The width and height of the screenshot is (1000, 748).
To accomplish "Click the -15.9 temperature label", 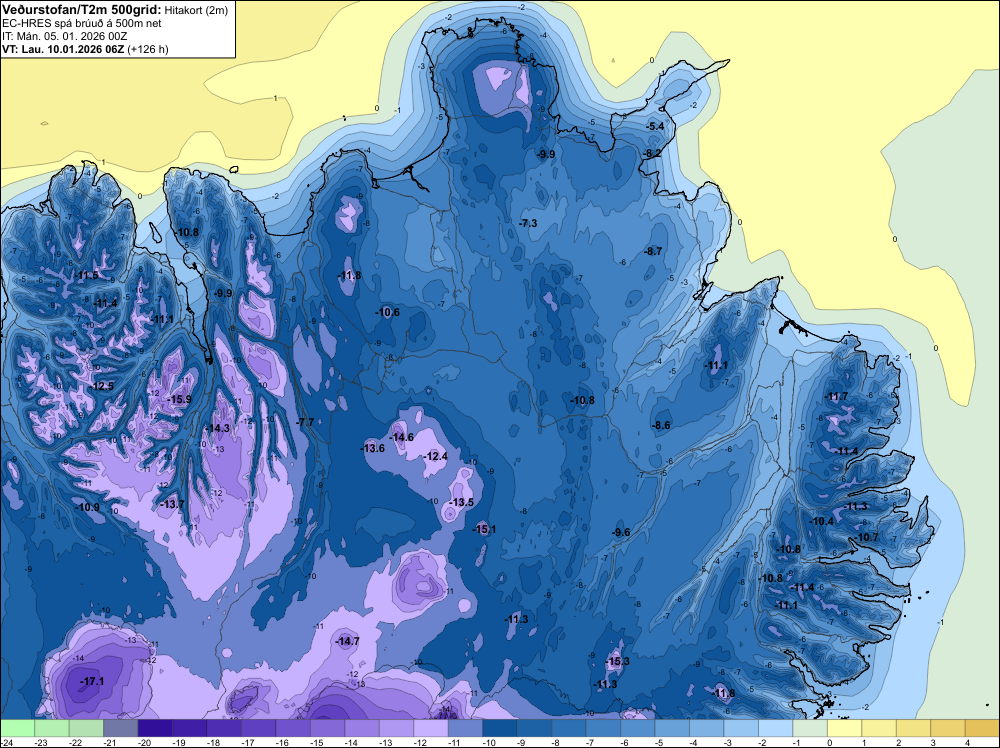I will pyautogui.click(x=179, y=399).
